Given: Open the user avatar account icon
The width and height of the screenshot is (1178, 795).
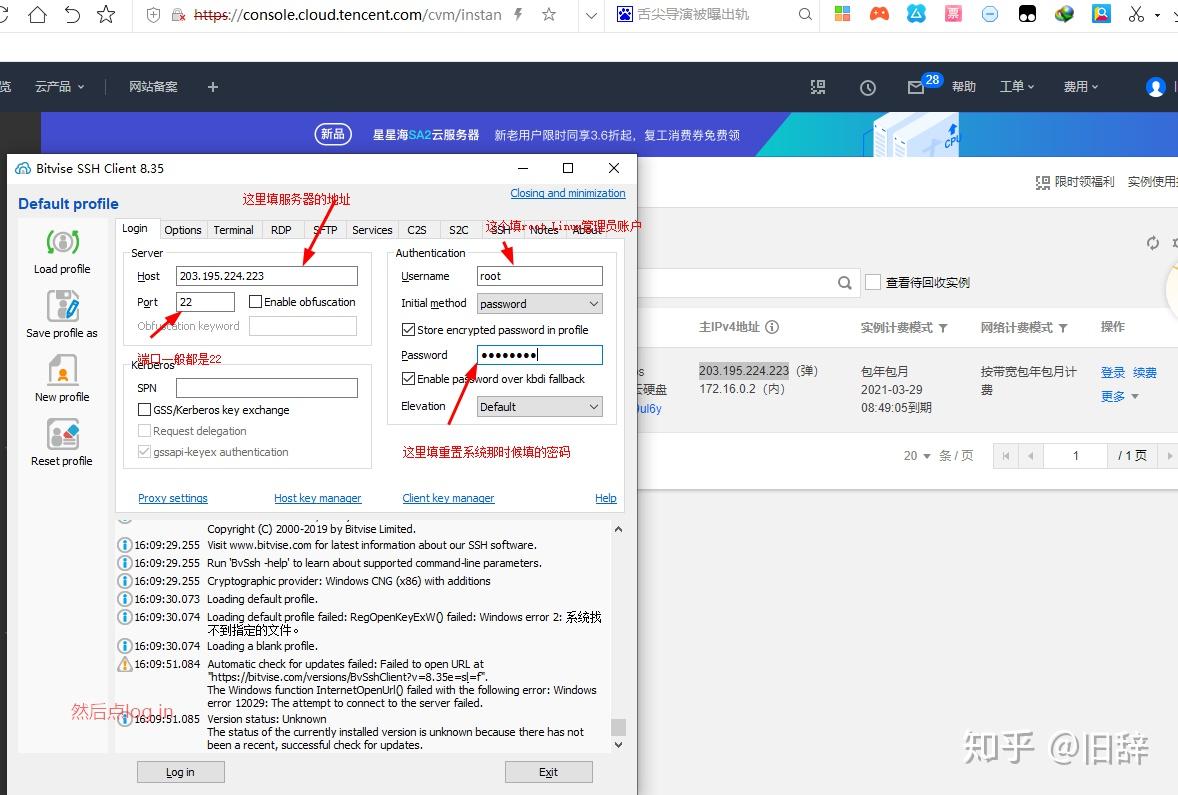Looking at the screenshot, I should tap(1155, 87).
